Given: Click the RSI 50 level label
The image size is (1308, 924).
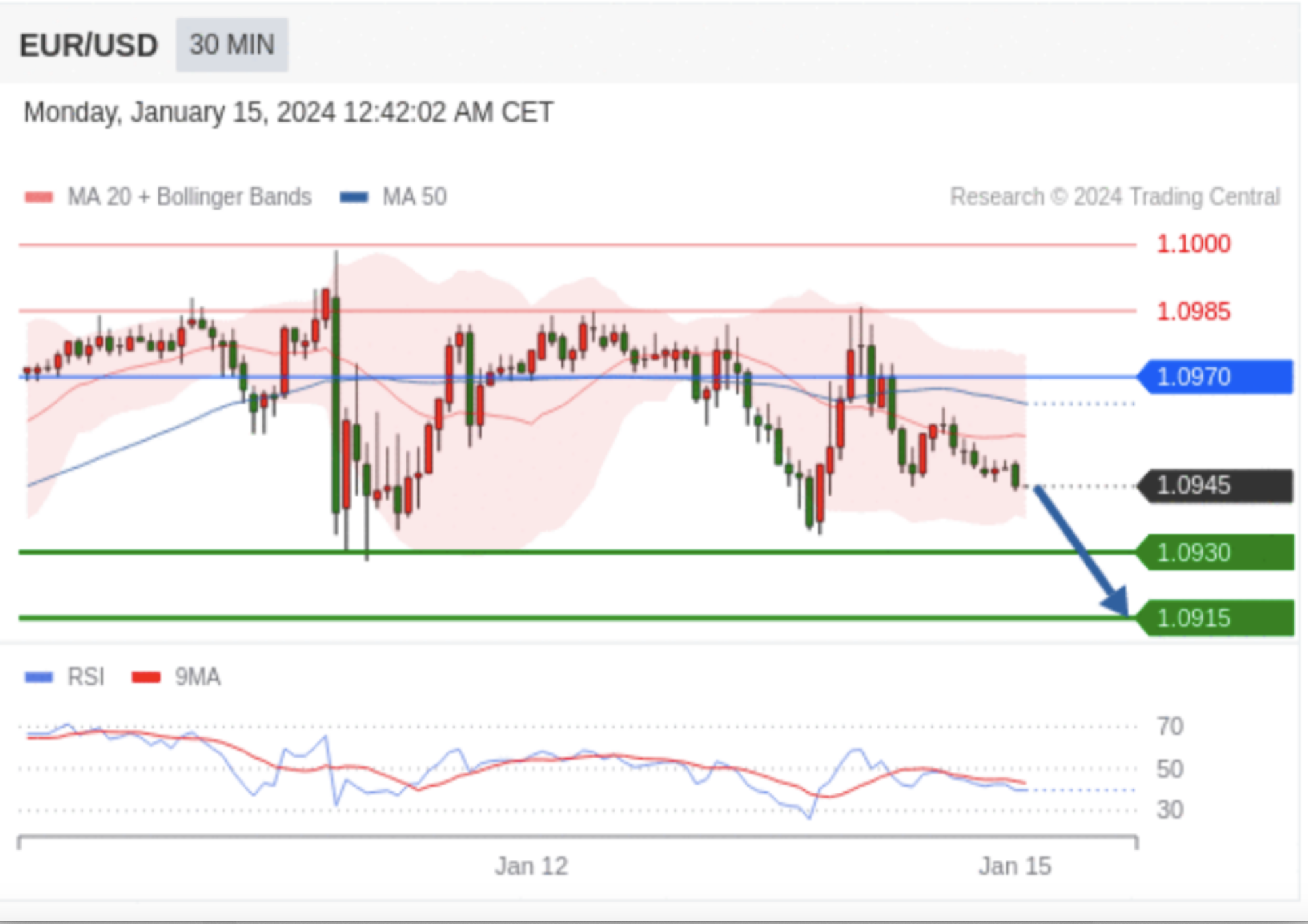Looking at the screenshot, I should pos(1170,769).
